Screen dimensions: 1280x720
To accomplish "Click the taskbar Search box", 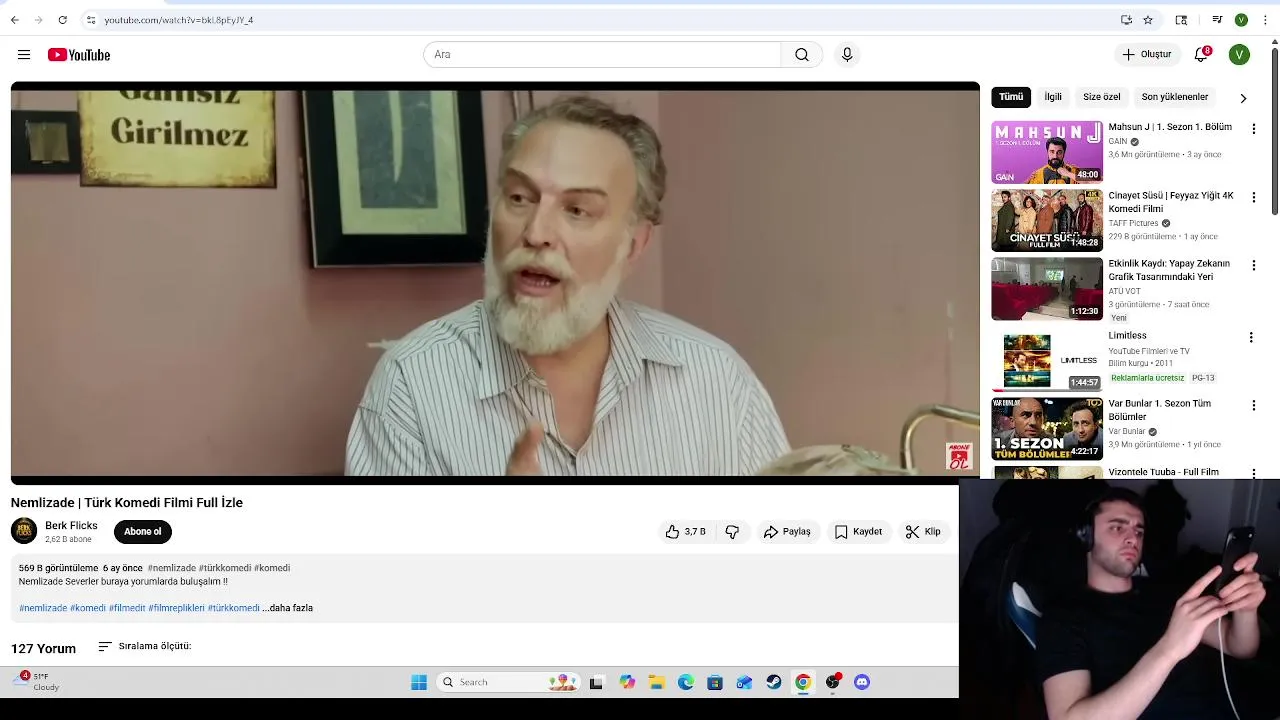I will pos(510,682).
